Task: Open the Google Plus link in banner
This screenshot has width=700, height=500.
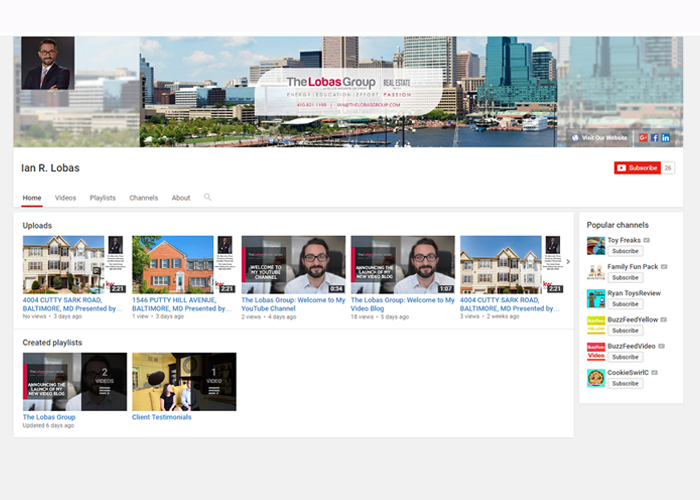Action: [x=643, y=138]
